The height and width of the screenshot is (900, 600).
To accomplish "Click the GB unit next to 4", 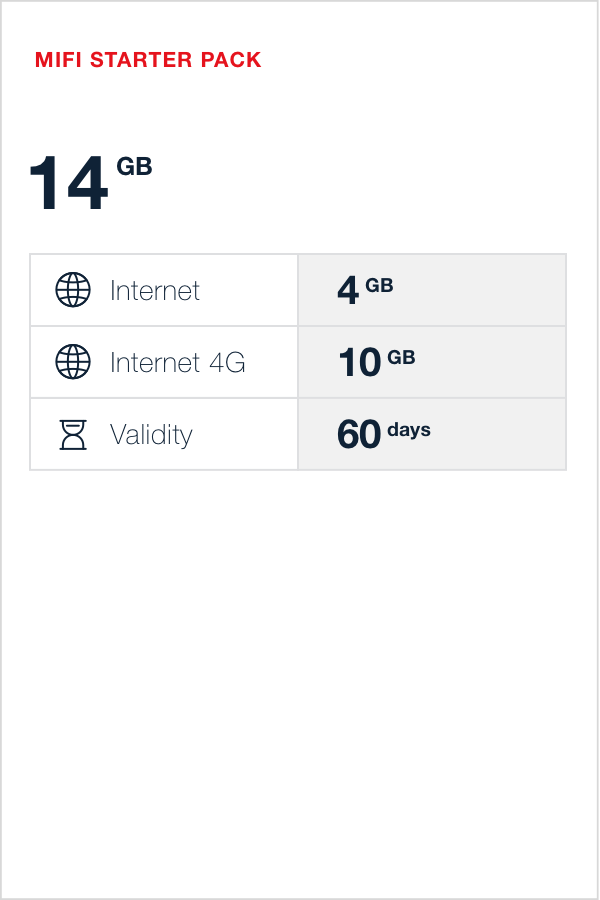I will 379,286.
